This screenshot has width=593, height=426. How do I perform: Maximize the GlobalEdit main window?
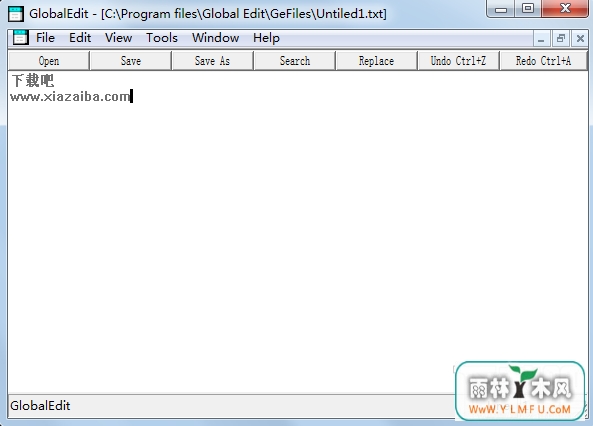click(x=528, y=9)
